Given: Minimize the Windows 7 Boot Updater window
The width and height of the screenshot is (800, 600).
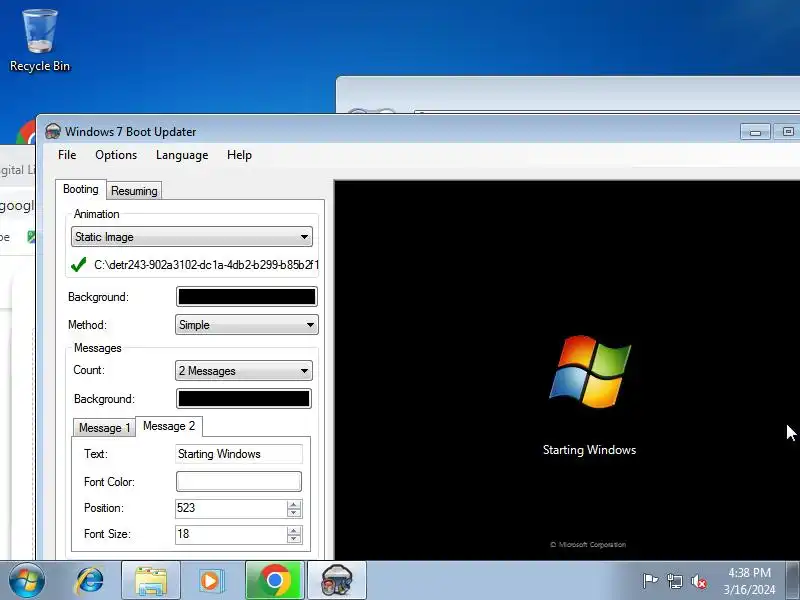Looking at the screenshot, I should (x=755, y=132).
